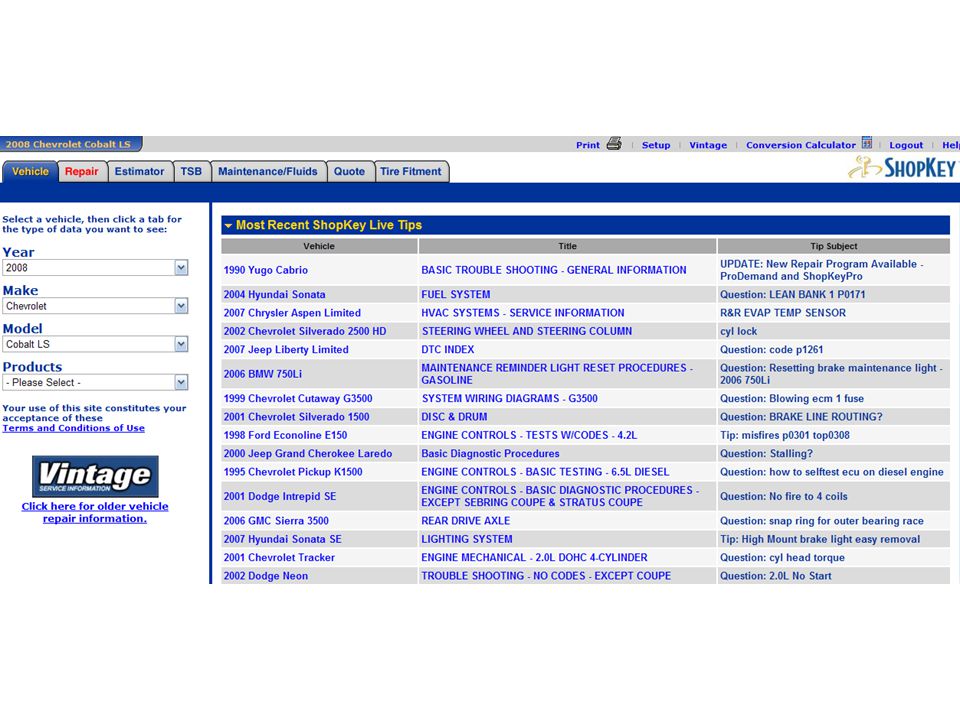The image size is (960, 720).
Task: Open 2007 Chrysler Aspen Limited link
Action: (292, 313)
